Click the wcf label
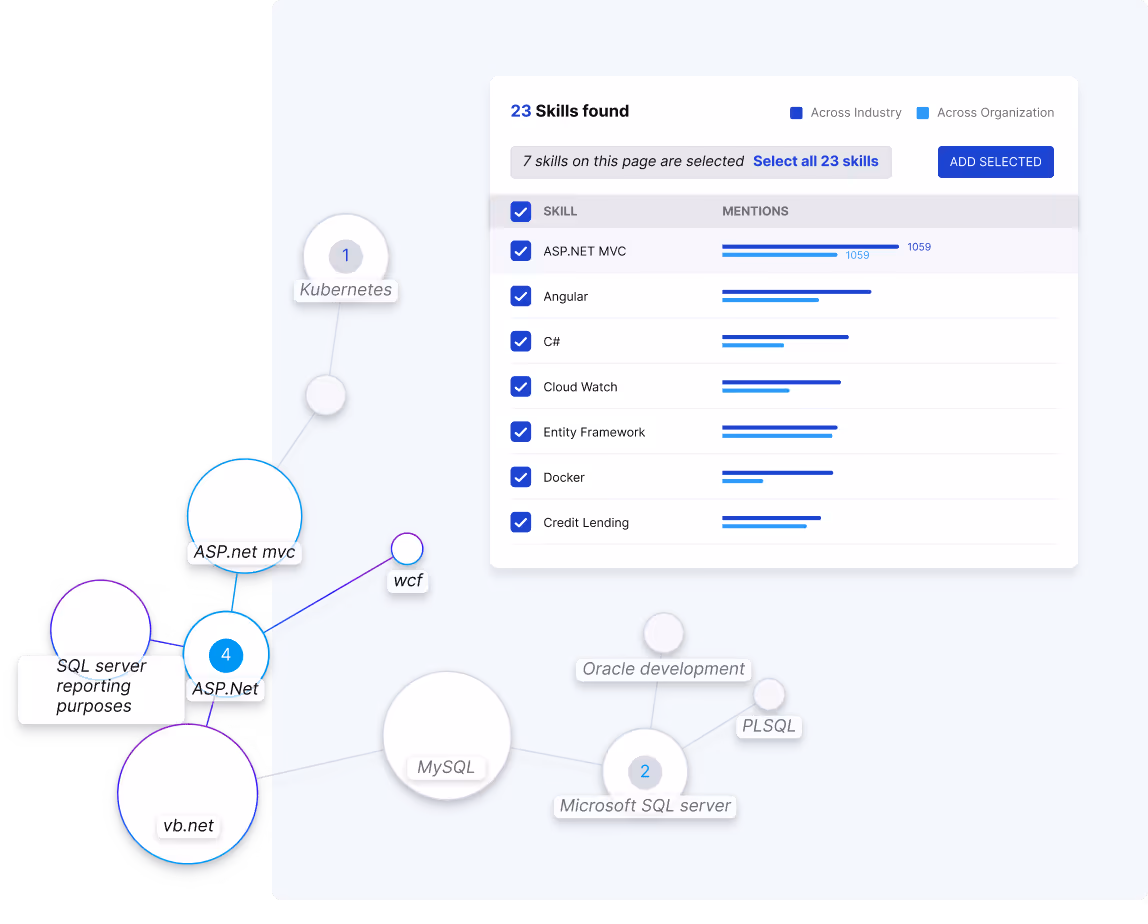This screenshot has height=924, width=1148. point(408,581)
